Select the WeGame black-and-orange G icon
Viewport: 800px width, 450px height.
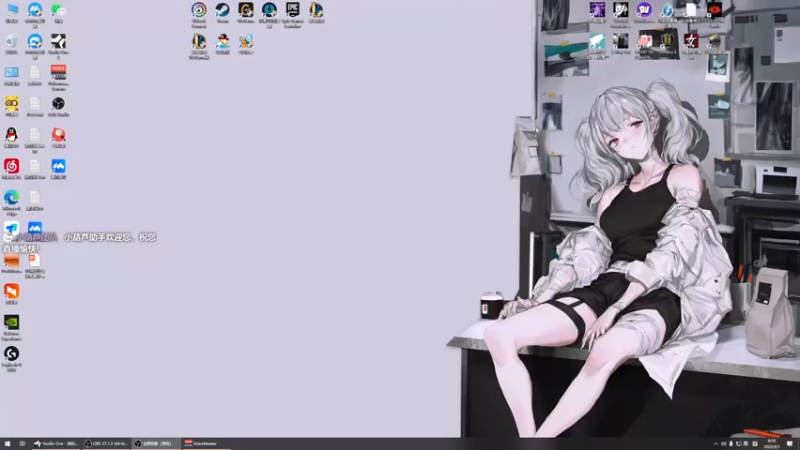pos(246,12)
